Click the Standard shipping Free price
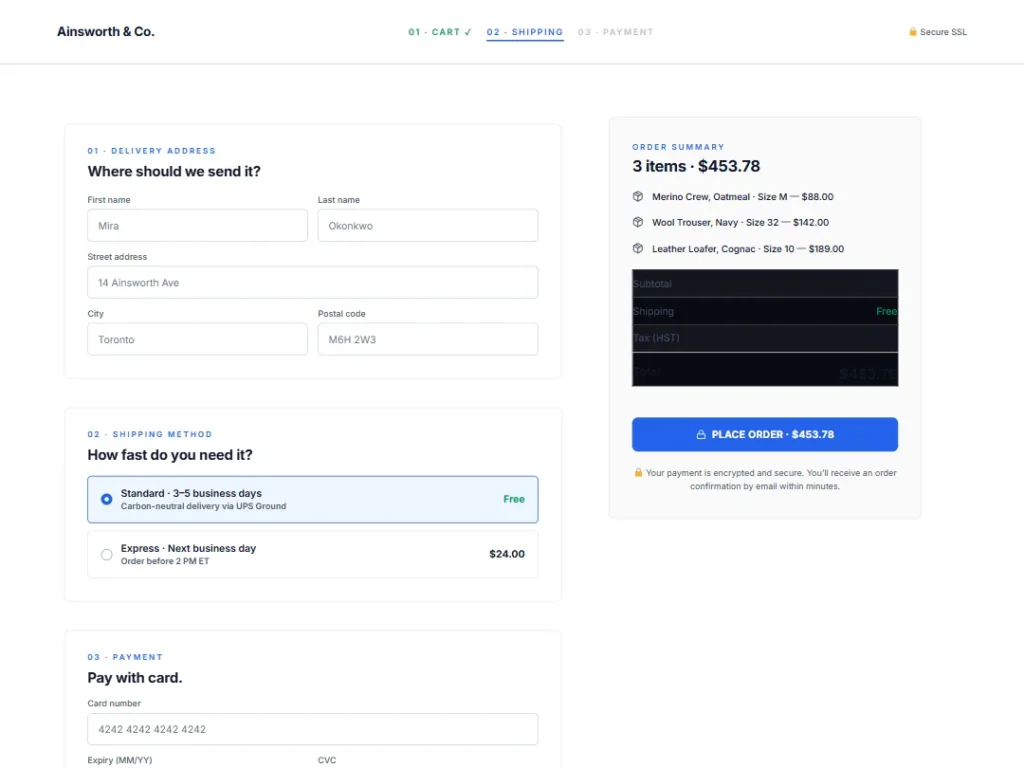This screenshot has height=768, width=1024. coord(514,499)
